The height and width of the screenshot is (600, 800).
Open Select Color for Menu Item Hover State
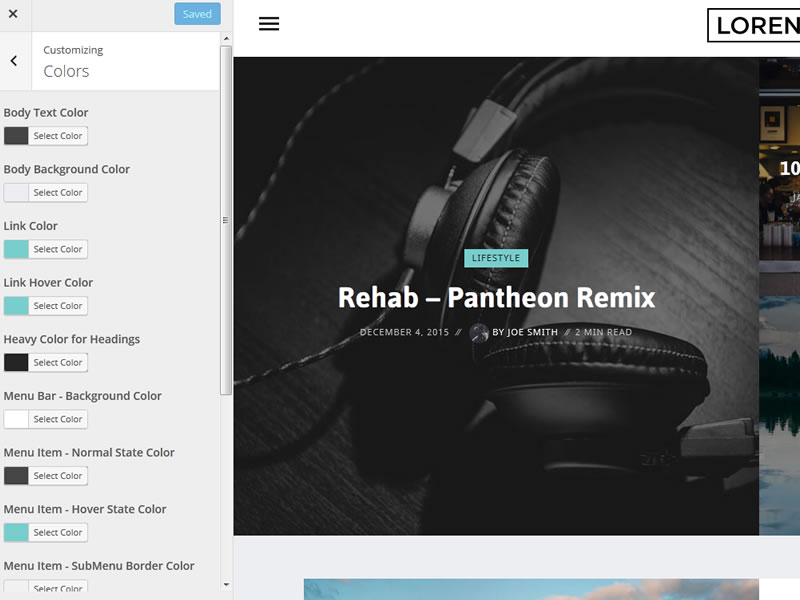(57, 533)
